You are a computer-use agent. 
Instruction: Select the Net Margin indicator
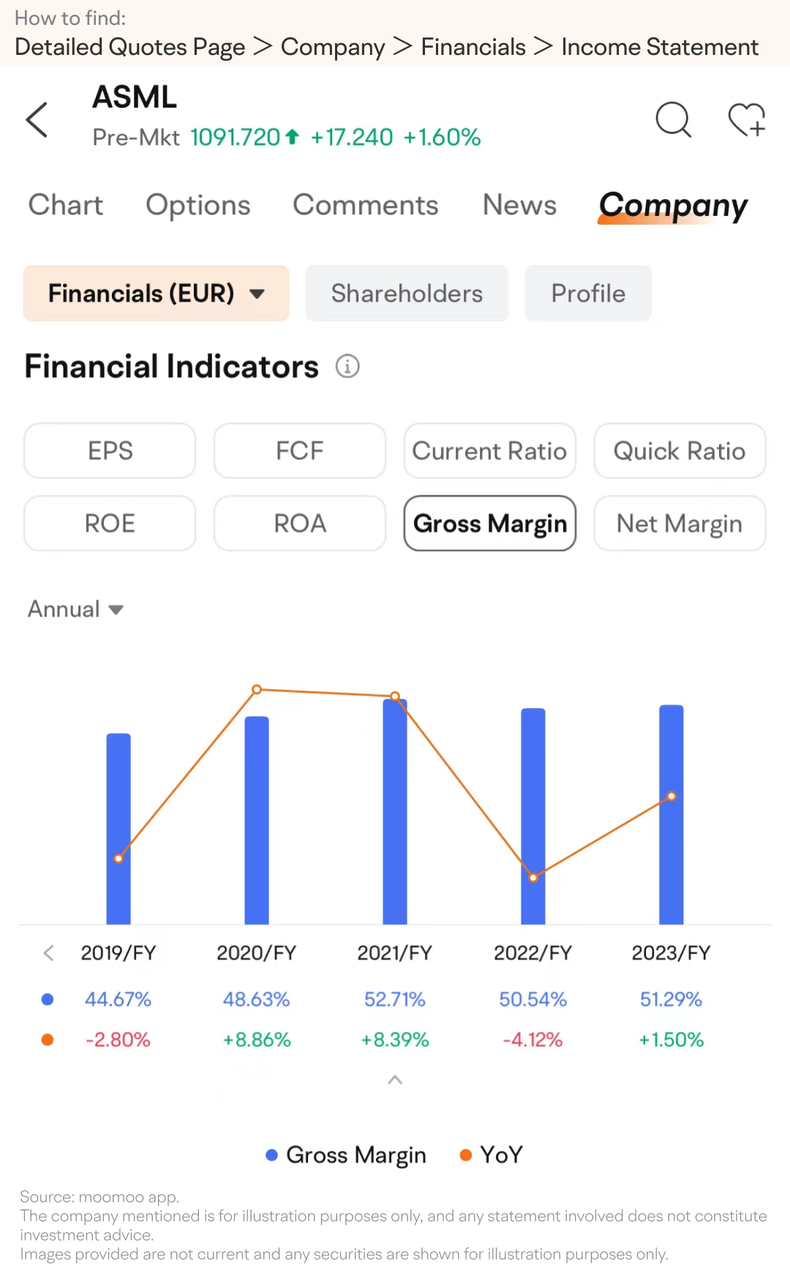680,523
